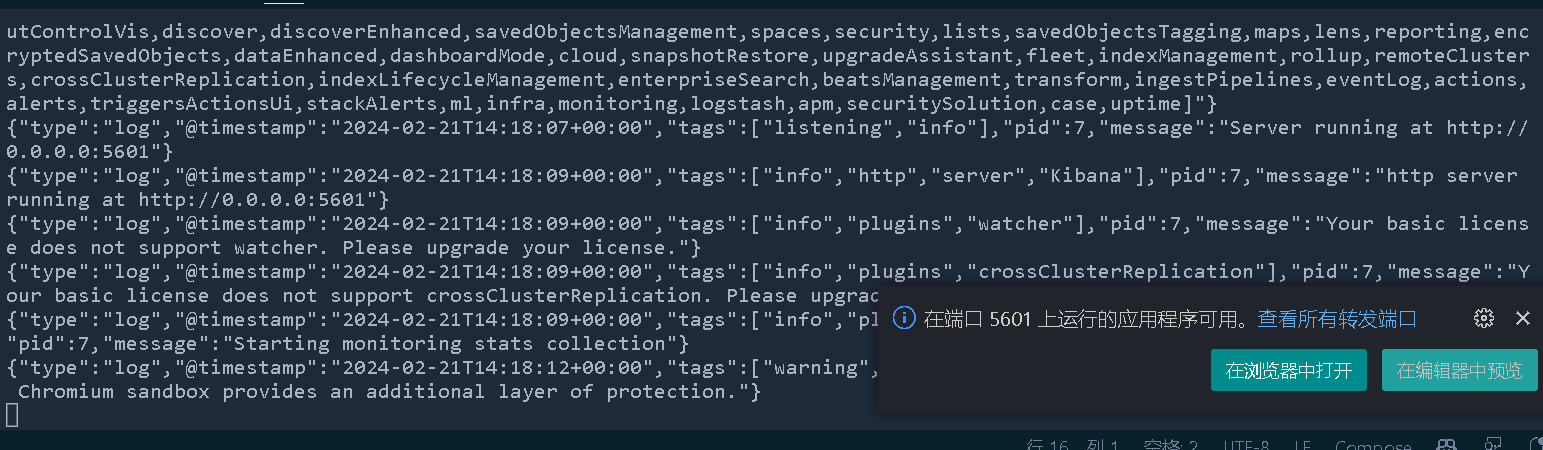Open the notifications bell at status bar edge
Image resolution: width=1543 pixels, height=450 pixels.
pos(1536,445)
